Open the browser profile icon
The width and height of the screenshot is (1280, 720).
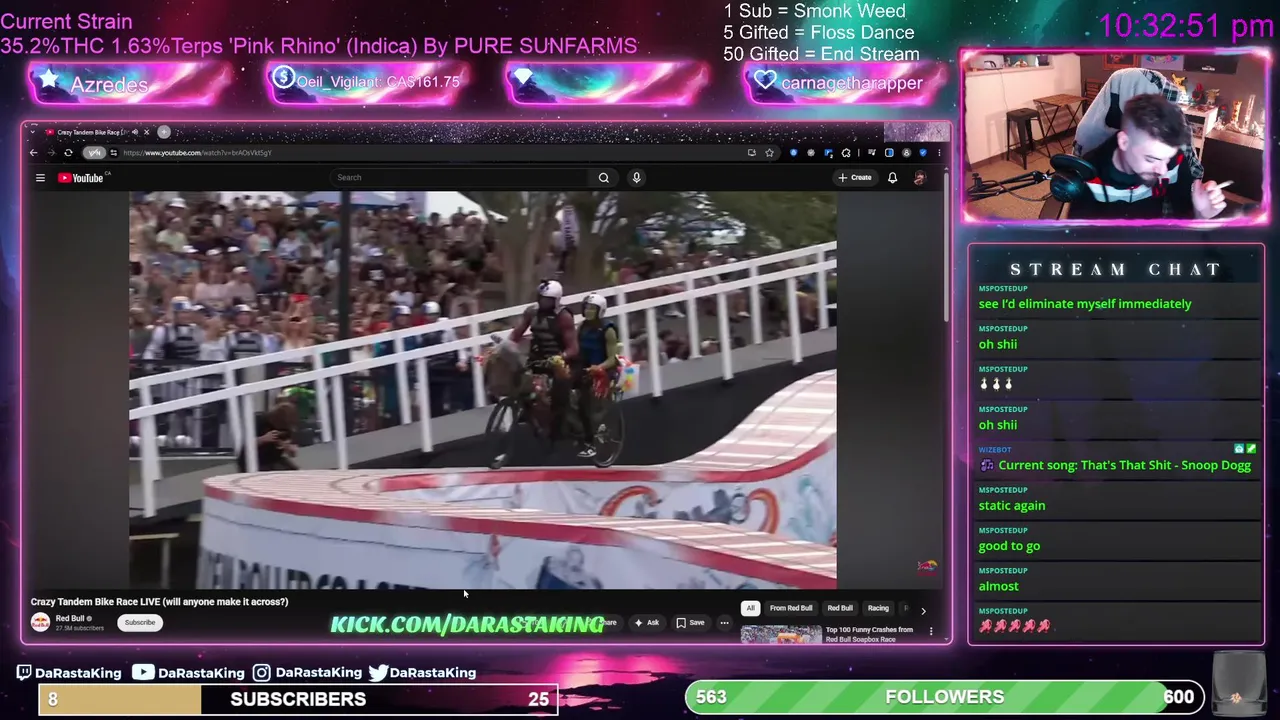(x=907, y=153)
